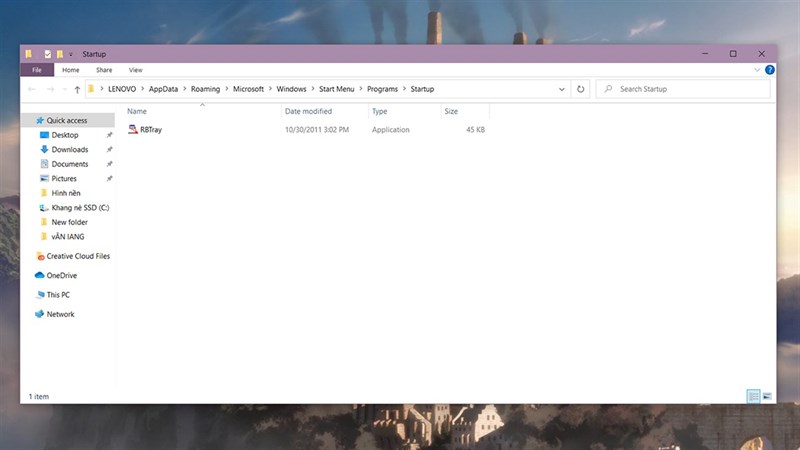
Task: Sort by Date modified column
Action: [308, 111]
